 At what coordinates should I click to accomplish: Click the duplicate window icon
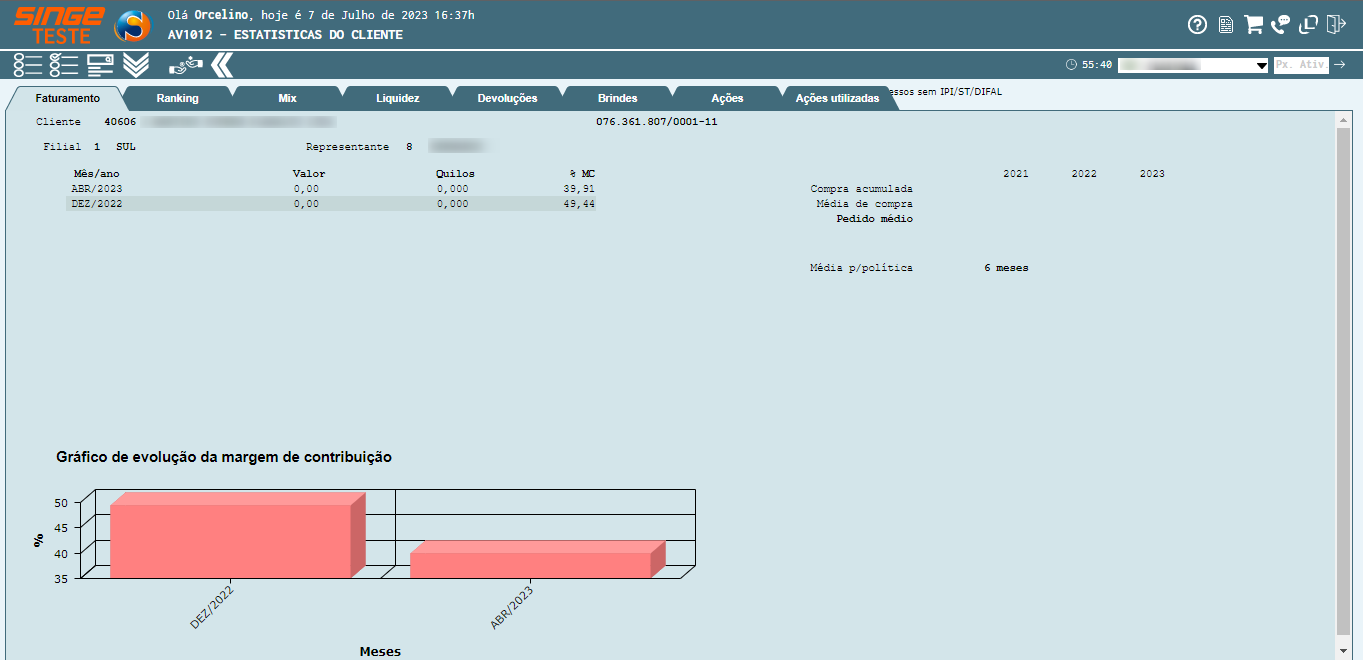pyautogui.click(x=1309, y=25)
